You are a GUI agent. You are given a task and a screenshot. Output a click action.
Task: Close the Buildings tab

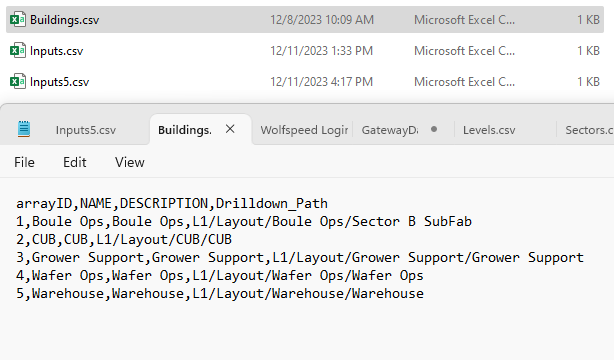point(230,129)
